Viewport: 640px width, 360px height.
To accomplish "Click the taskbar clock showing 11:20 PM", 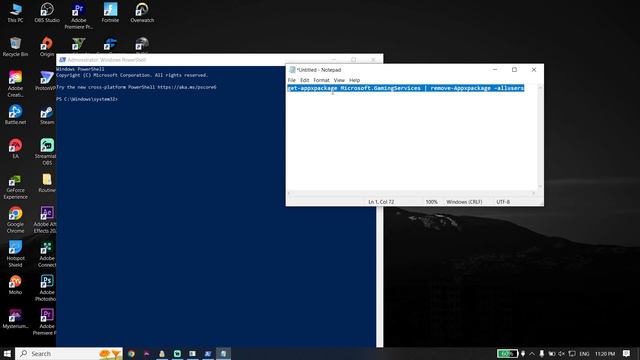I will 605,353.
